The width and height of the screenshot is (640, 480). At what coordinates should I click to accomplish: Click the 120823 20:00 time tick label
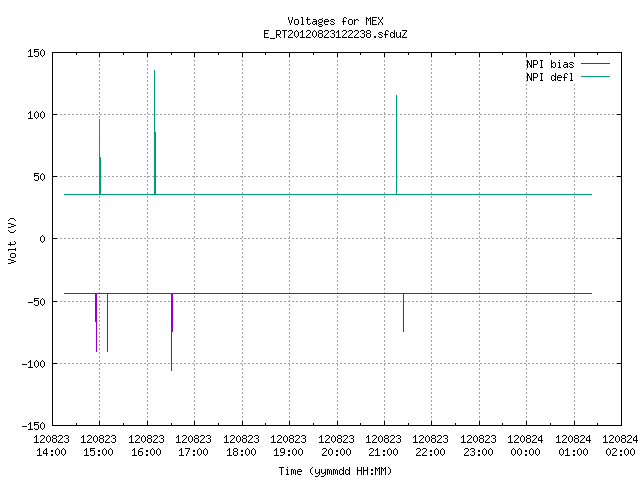click(336, 446)
